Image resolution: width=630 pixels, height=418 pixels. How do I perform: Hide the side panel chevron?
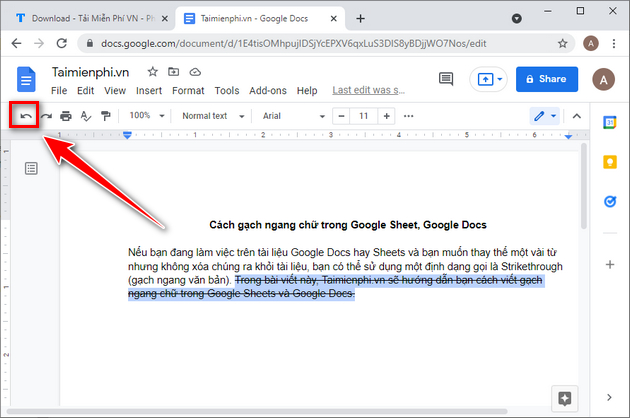[x=609, y=397]
